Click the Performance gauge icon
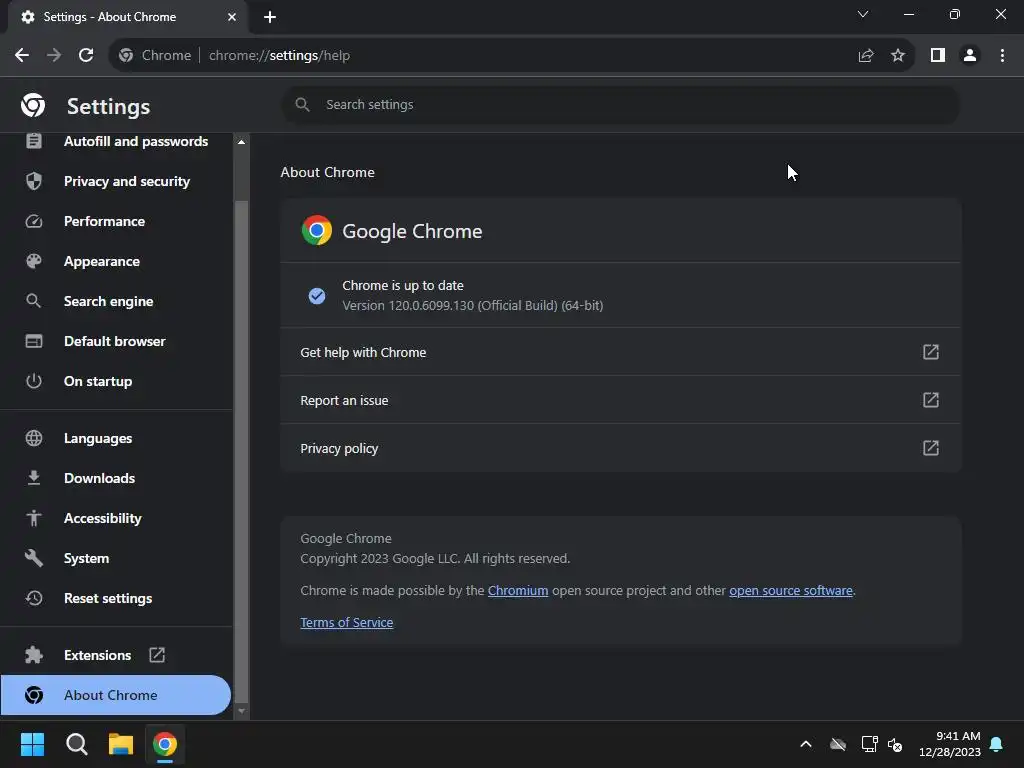The image size is (1024, 768). (x=34, y=221)
